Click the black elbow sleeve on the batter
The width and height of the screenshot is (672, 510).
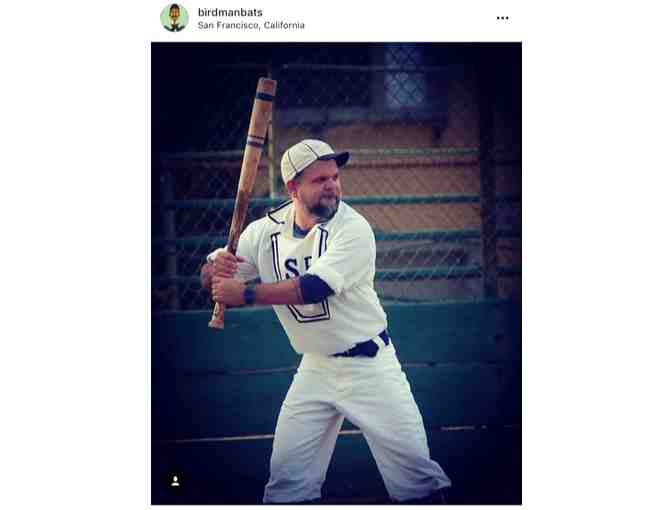[x=315, y=288]
